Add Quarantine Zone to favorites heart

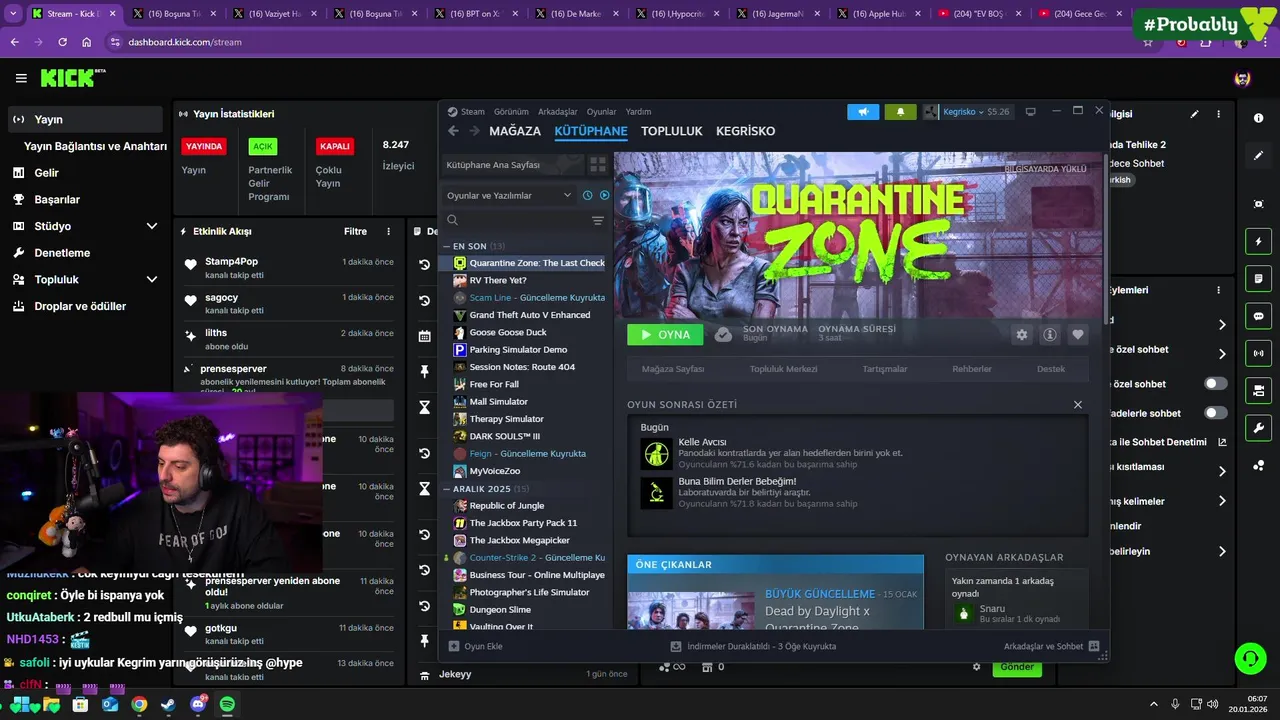[1077, 335]
